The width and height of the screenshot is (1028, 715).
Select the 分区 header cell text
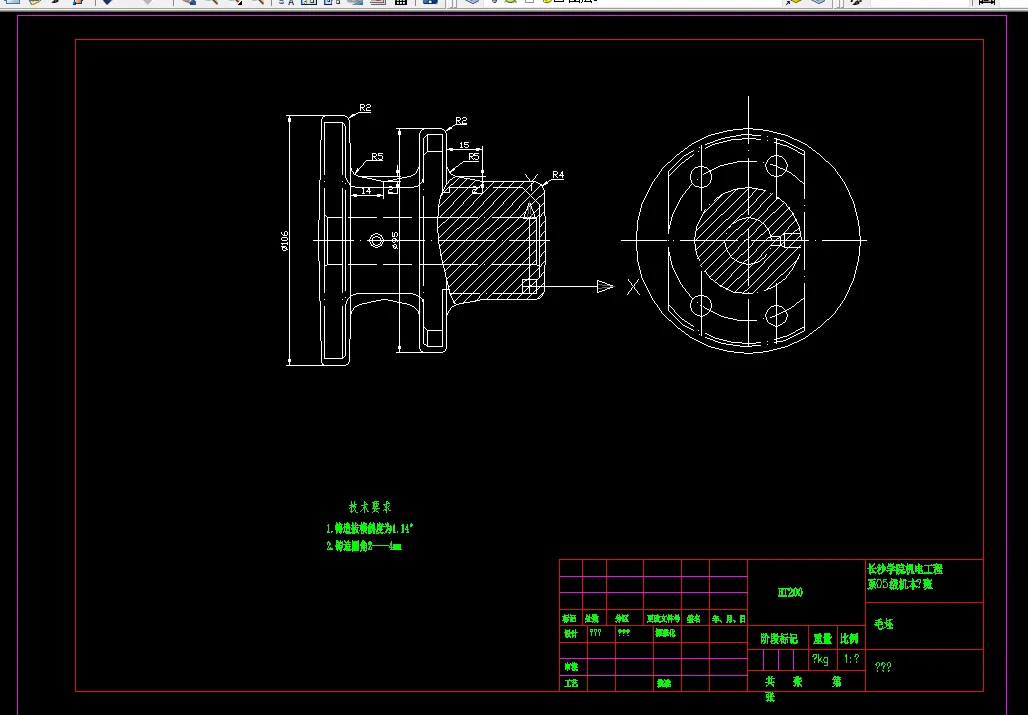click(x=622, y=619)
